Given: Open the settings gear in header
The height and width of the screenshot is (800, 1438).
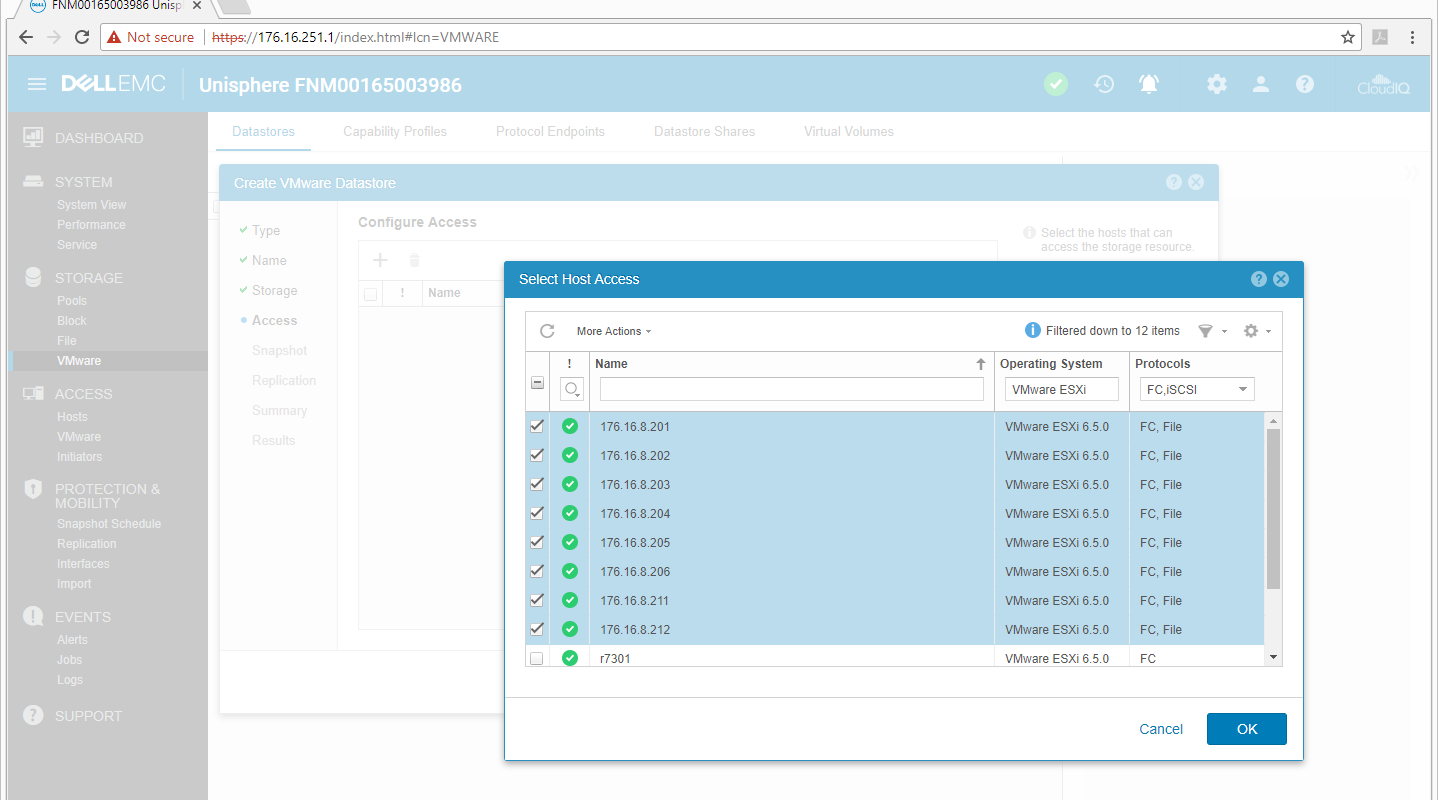Looking at the screenshot, I should click(x=1216, y=84).
